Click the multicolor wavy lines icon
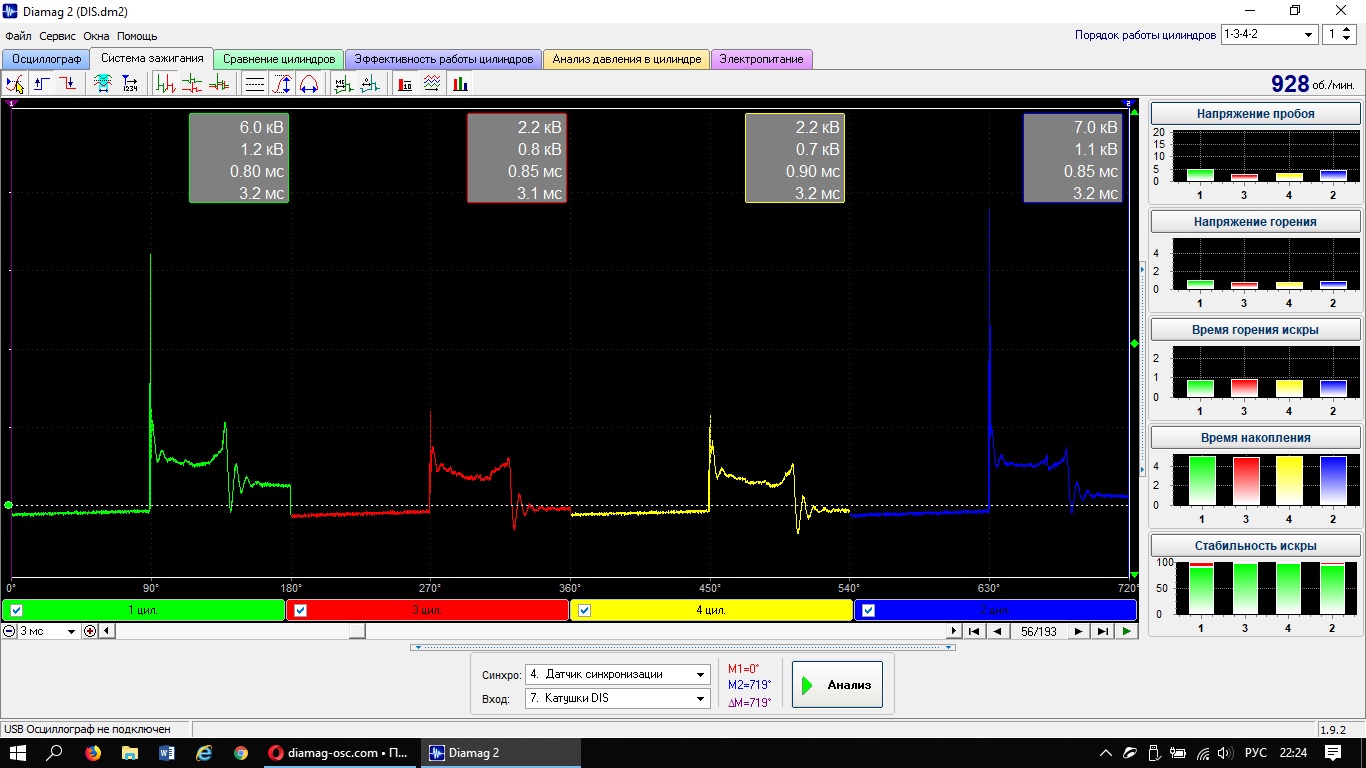This screenshot has height=768, width=1366. tap(432, 84)
